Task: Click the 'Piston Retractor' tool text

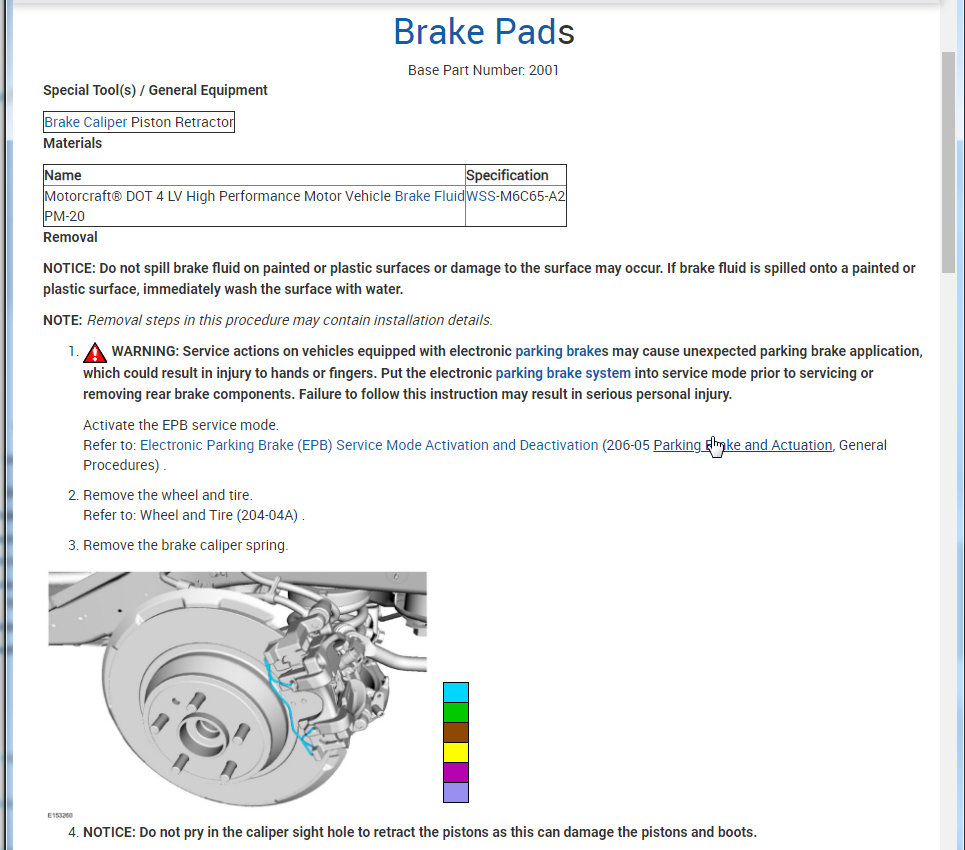Action: point(182,122)
